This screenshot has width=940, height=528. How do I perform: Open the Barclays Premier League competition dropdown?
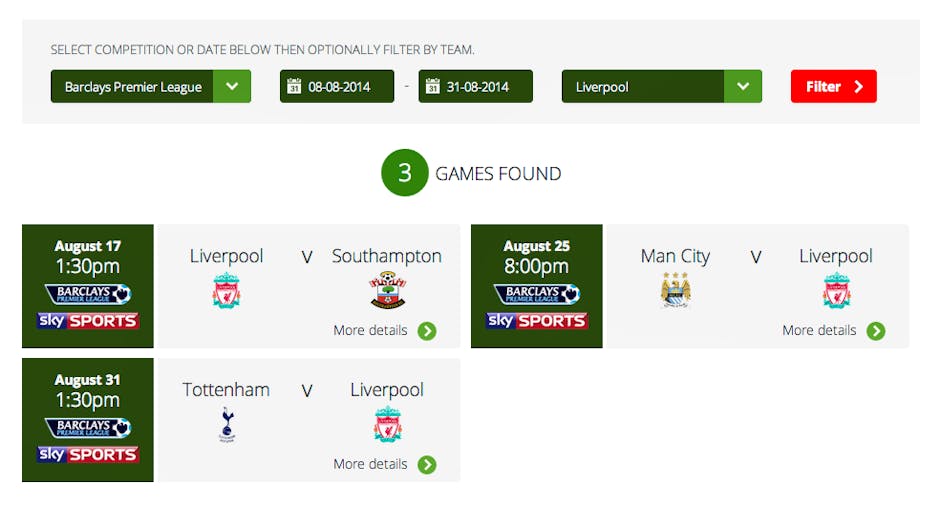coord(232,87)
